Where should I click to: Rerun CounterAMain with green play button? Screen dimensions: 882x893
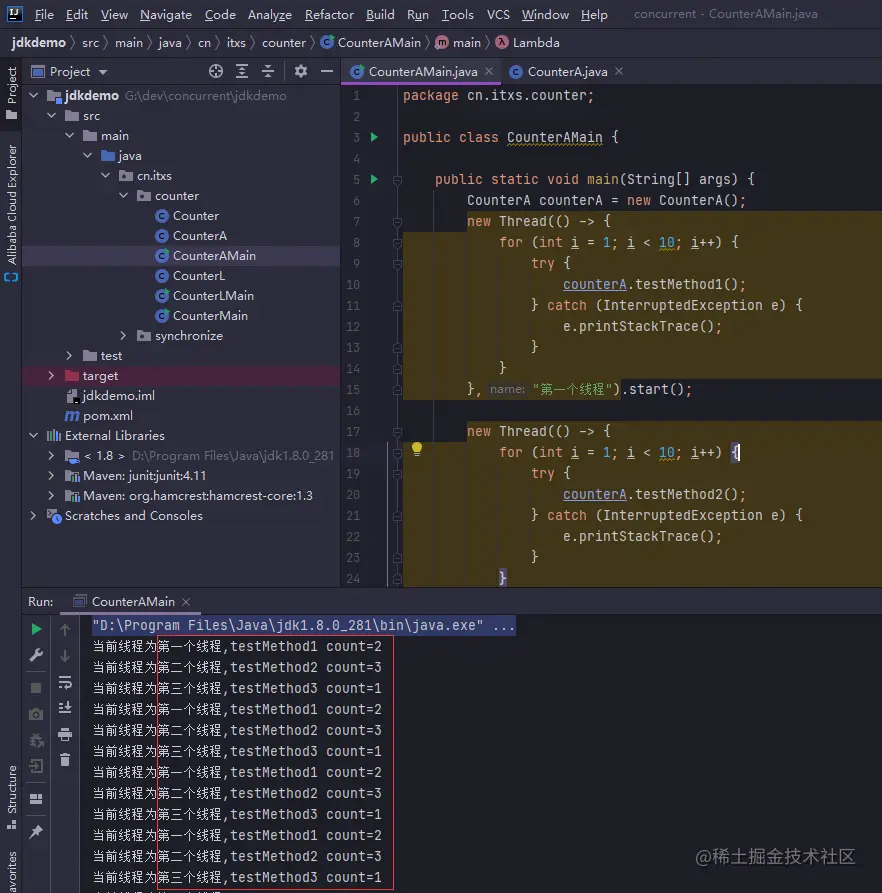(36, 629)
